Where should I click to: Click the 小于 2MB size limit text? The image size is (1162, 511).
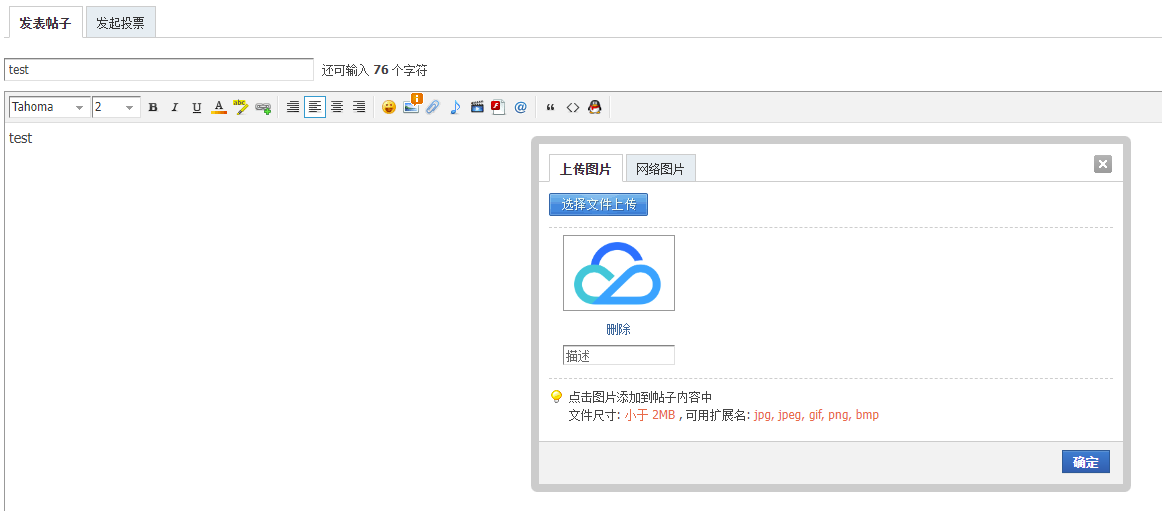point(649,415)
